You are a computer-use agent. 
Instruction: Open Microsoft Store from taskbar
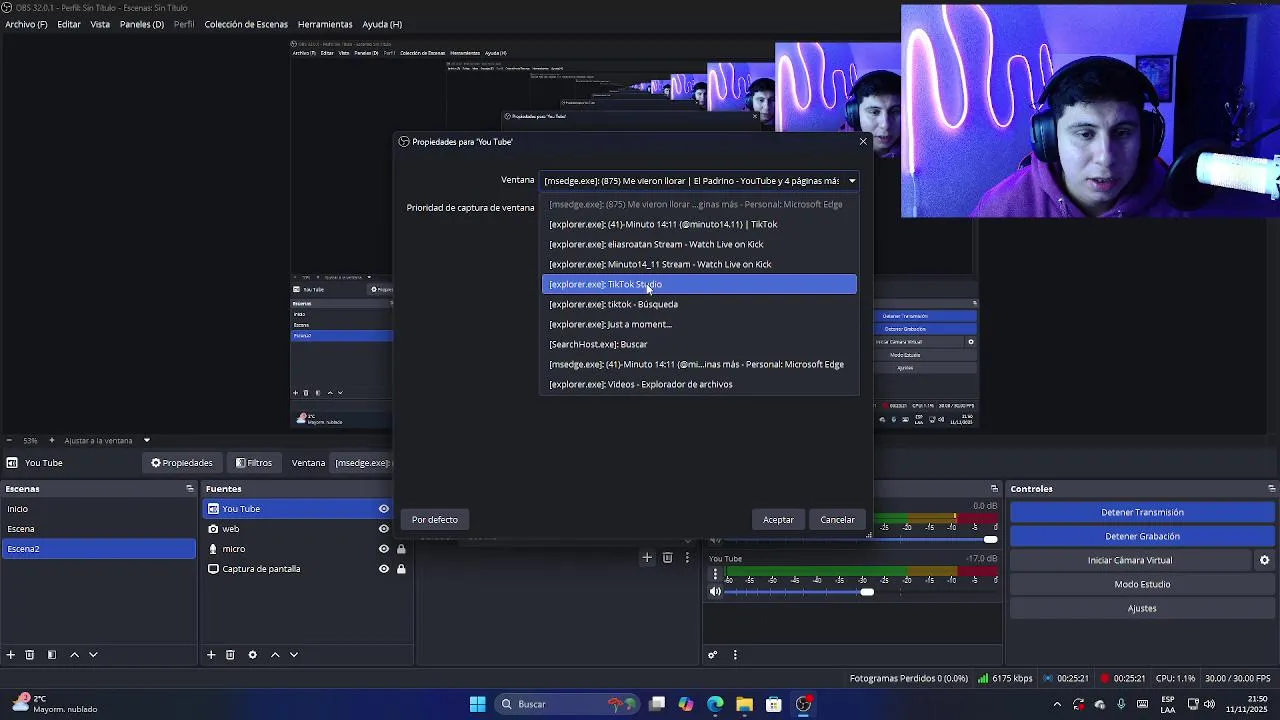point(773,704)
